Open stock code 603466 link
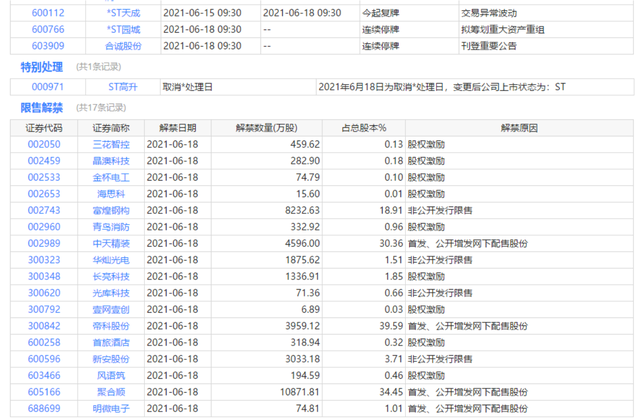The image size is (640, 419). [x=44, y=375]
